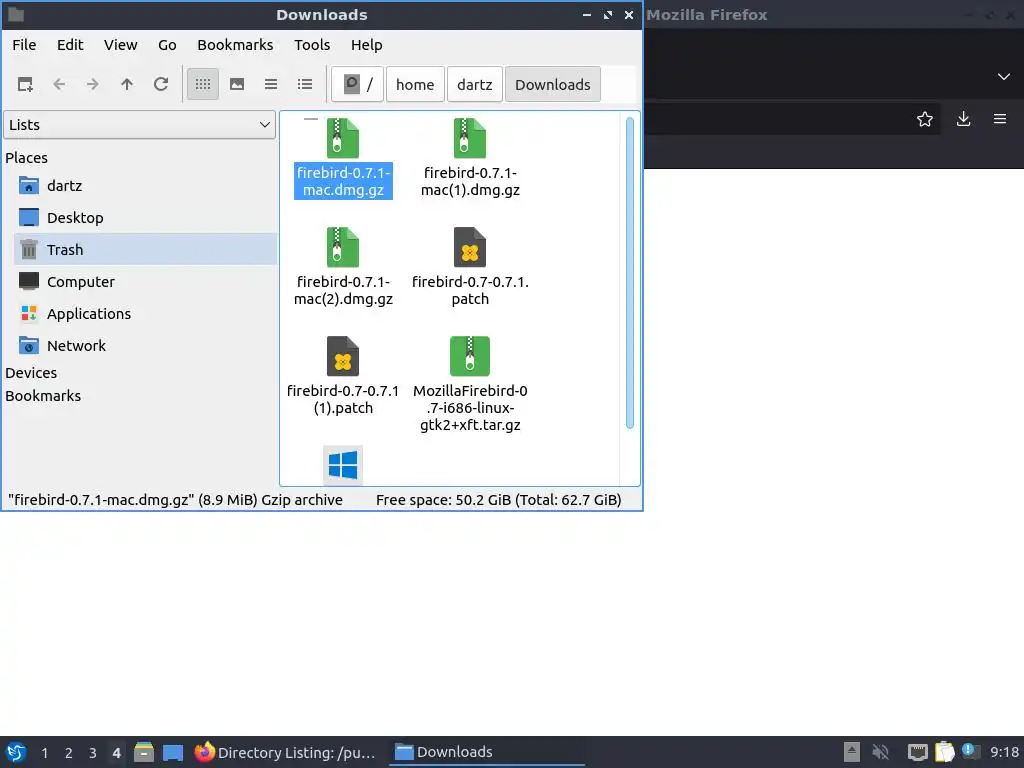Switch to detailed list view mode
This screenshot has width=1024, height=768.
pyautogui.click(x=305, y=84)
